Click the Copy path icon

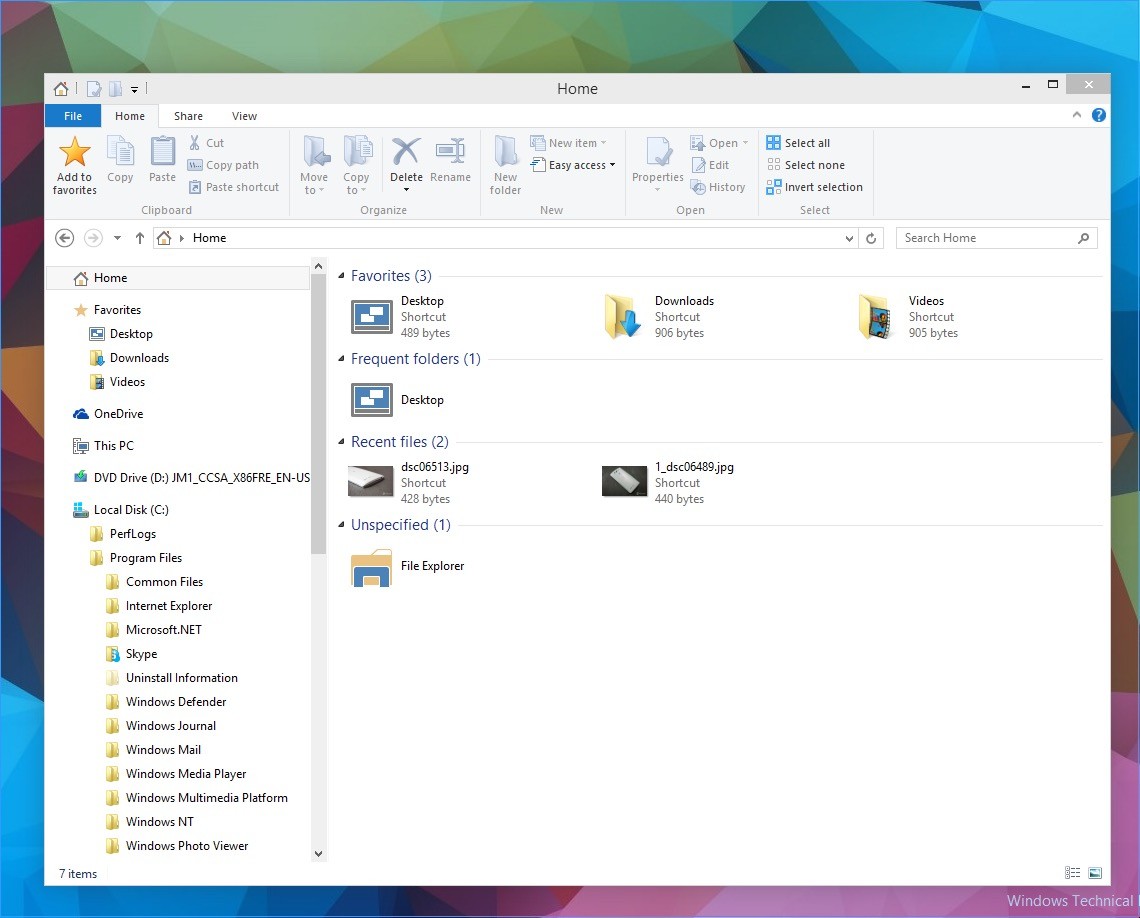click(194, 165)
